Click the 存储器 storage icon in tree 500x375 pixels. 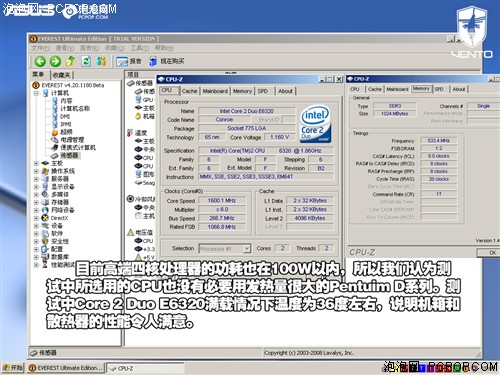[x=45, y=202]
